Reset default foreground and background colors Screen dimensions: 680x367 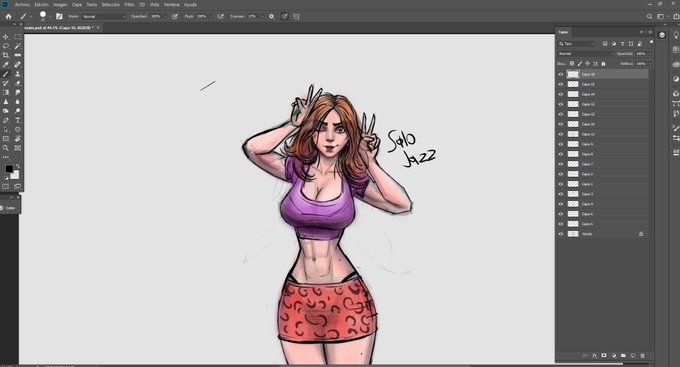(6, 177)
